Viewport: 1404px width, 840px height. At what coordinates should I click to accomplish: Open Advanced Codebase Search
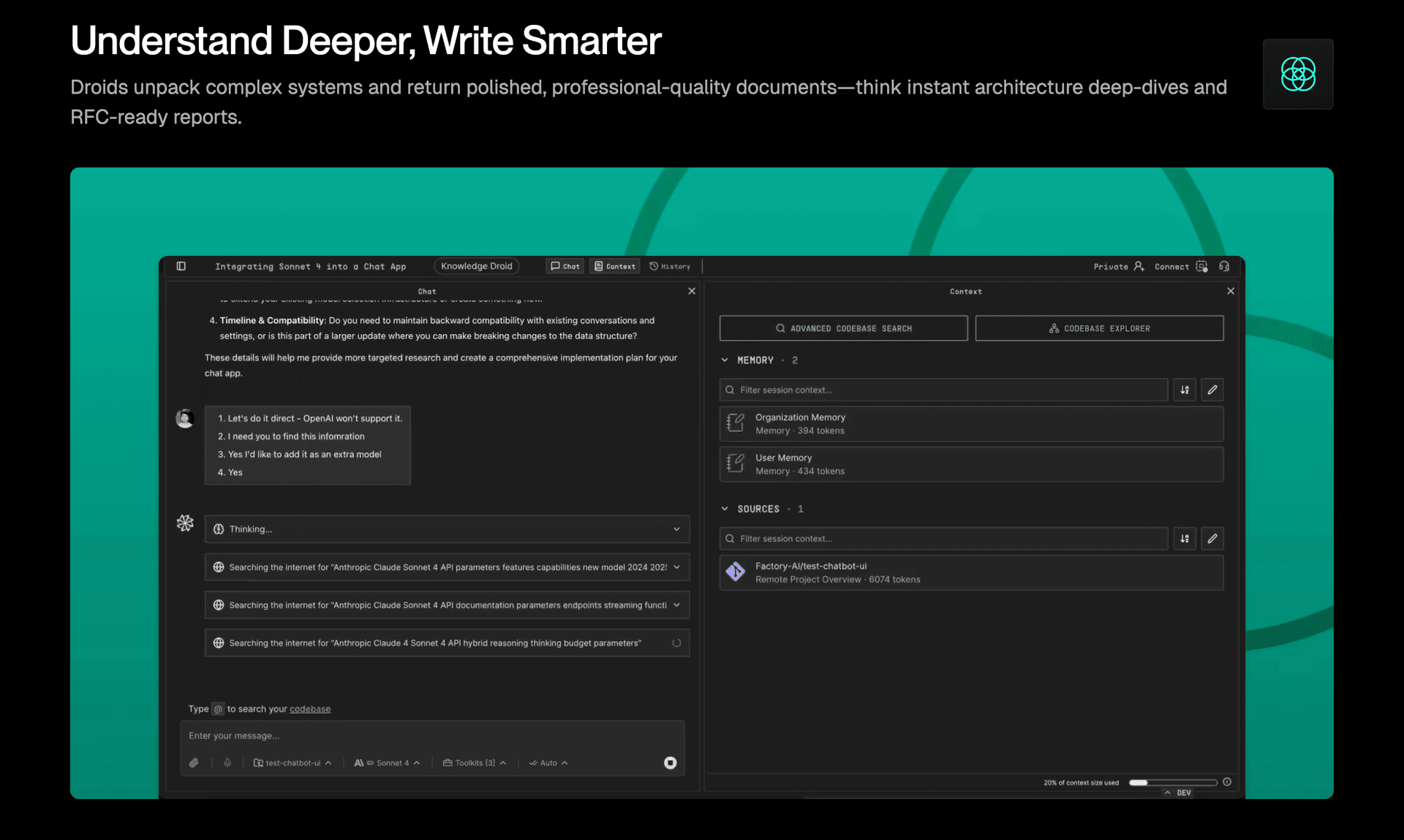[x=844, y=328]
